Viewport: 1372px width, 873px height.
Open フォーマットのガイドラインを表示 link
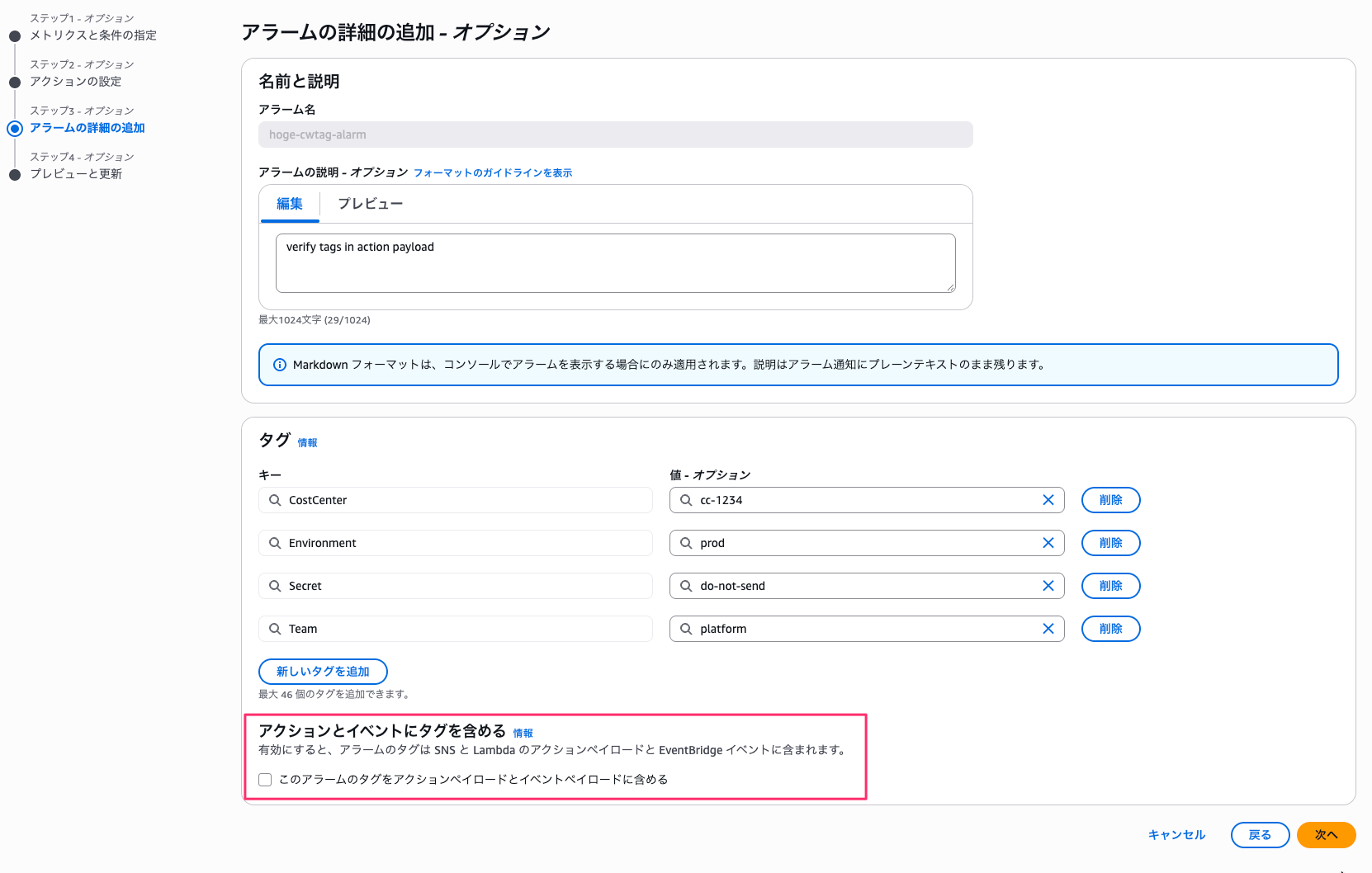tap(493, 172)
